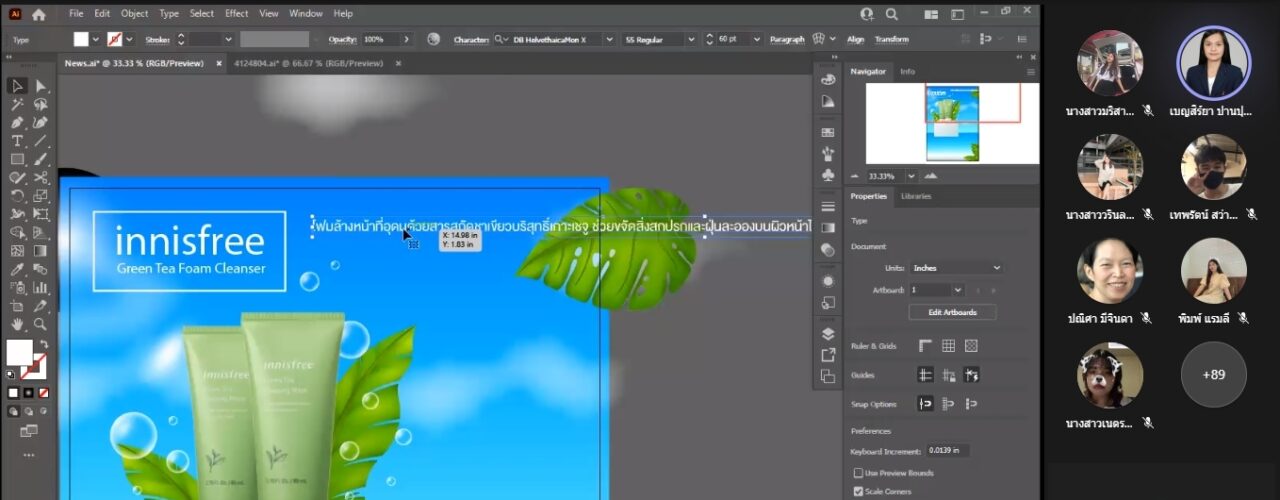Click the large white Fill box in Tools panel
The height and width of the screenshot is (500, 1280).
19,352
